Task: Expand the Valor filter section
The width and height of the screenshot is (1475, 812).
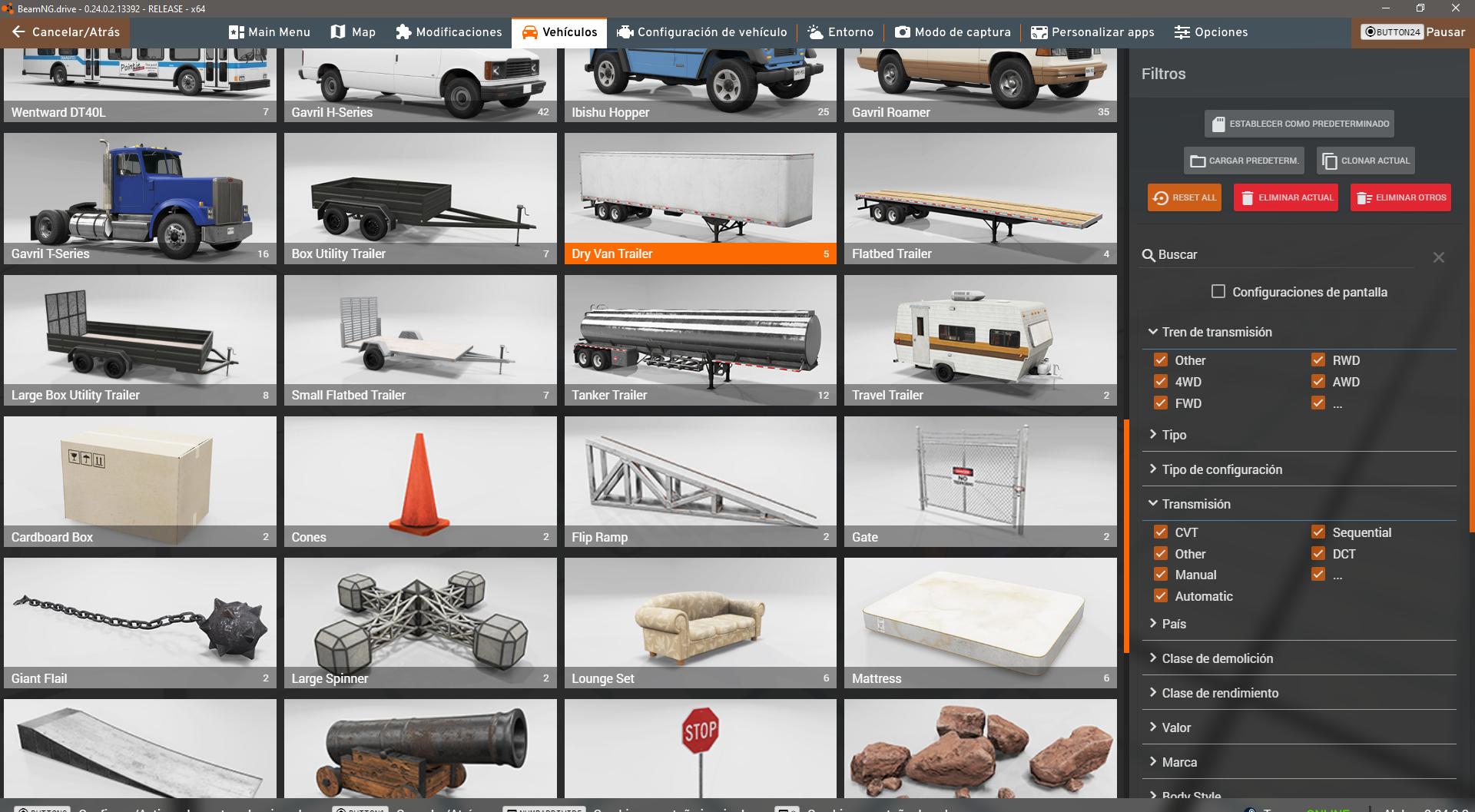Action: (1298, 727)
